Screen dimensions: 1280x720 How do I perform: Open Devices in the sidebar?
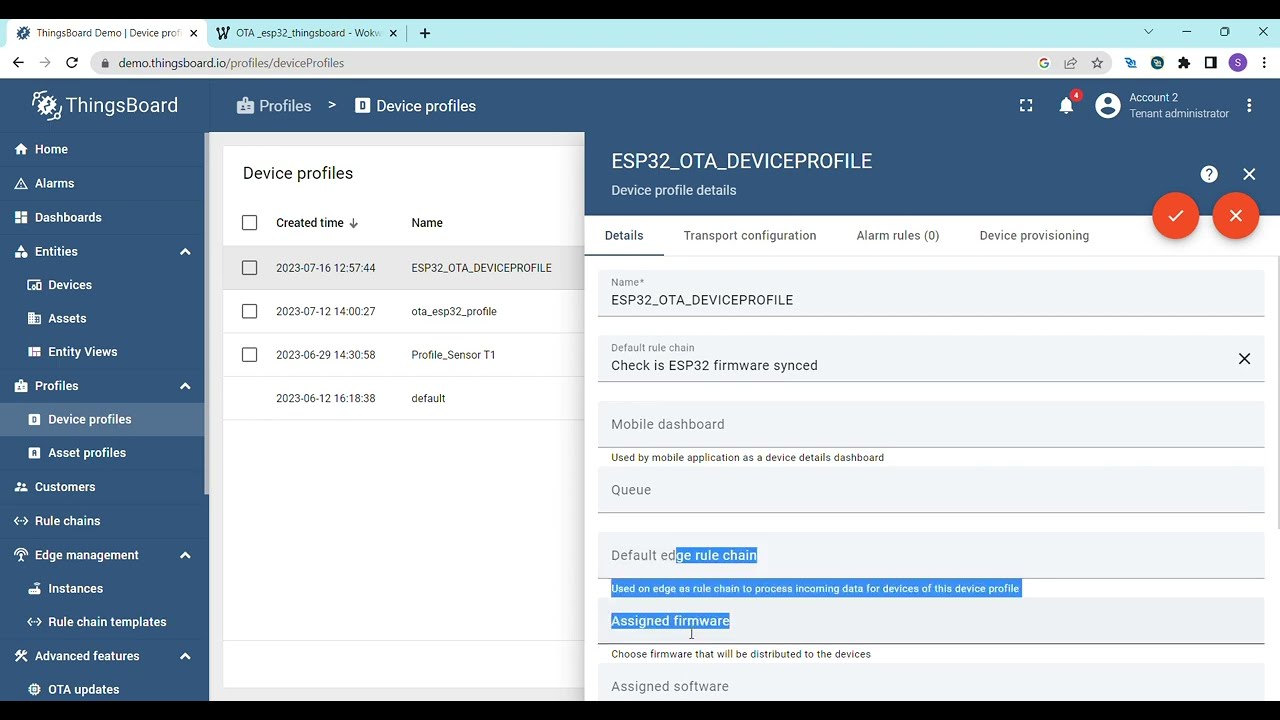point(104,285)
